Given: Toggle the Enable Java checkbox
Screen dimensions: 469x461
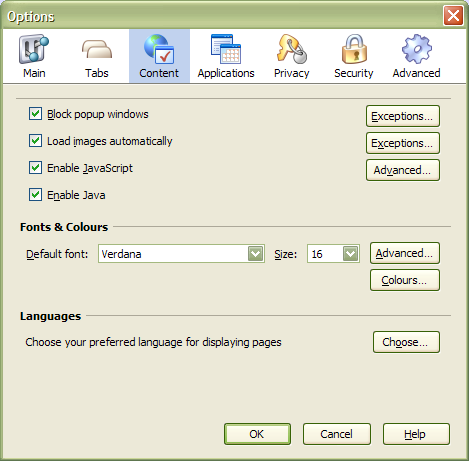Looking at the screenshot, I should click(35, 195).
